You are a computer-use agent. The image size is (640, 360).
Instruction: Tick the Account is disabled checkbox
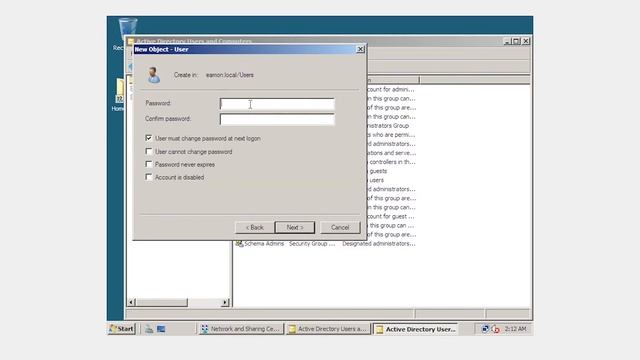coord(149,177)
